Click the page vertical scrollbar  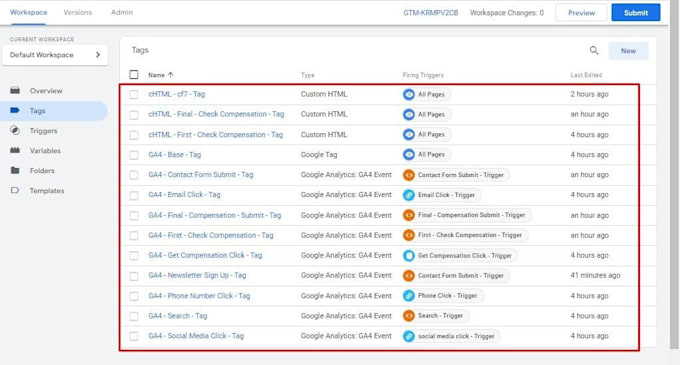point(674,173)
